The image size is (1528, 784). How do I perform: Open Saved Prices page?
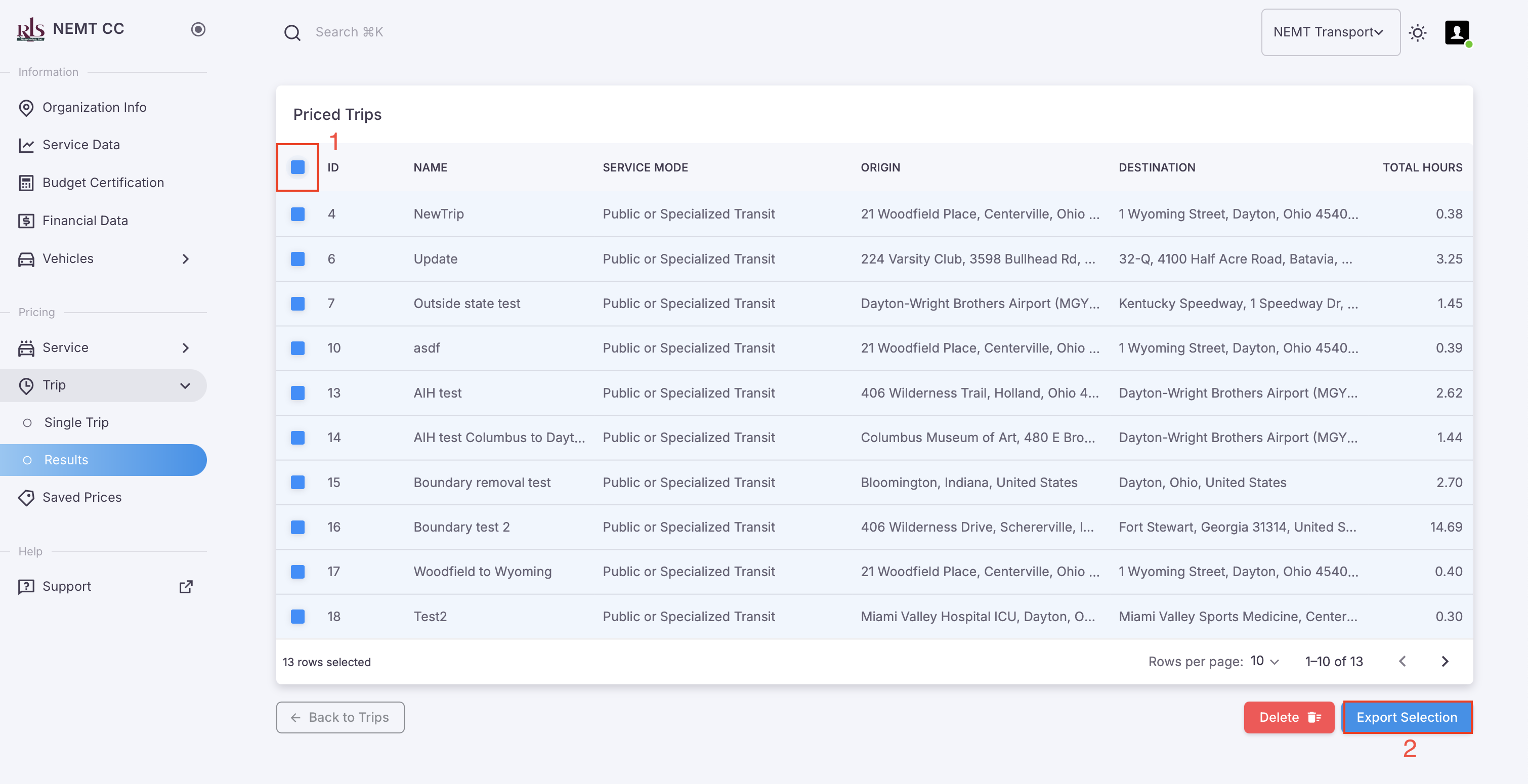(82, 497)
